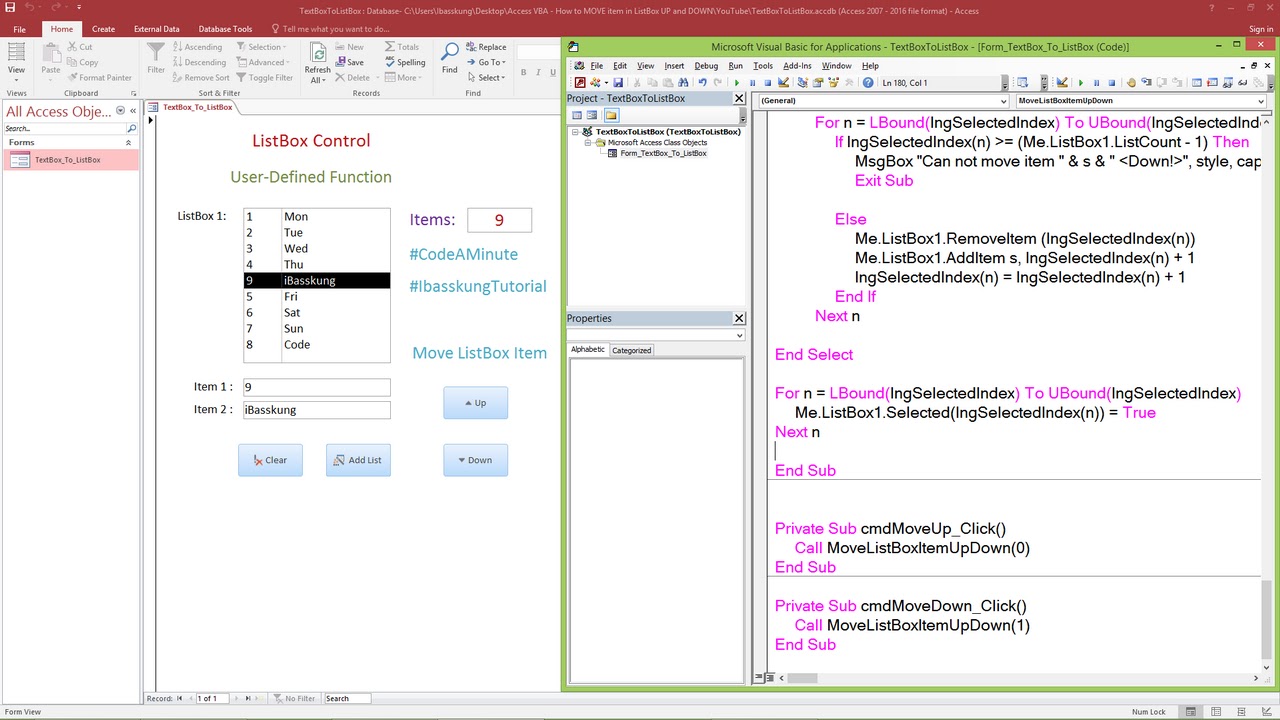The height and width of the screenshot is (720, 1280).
Task: Close the Project panel with X
Action: click(739, 99)
